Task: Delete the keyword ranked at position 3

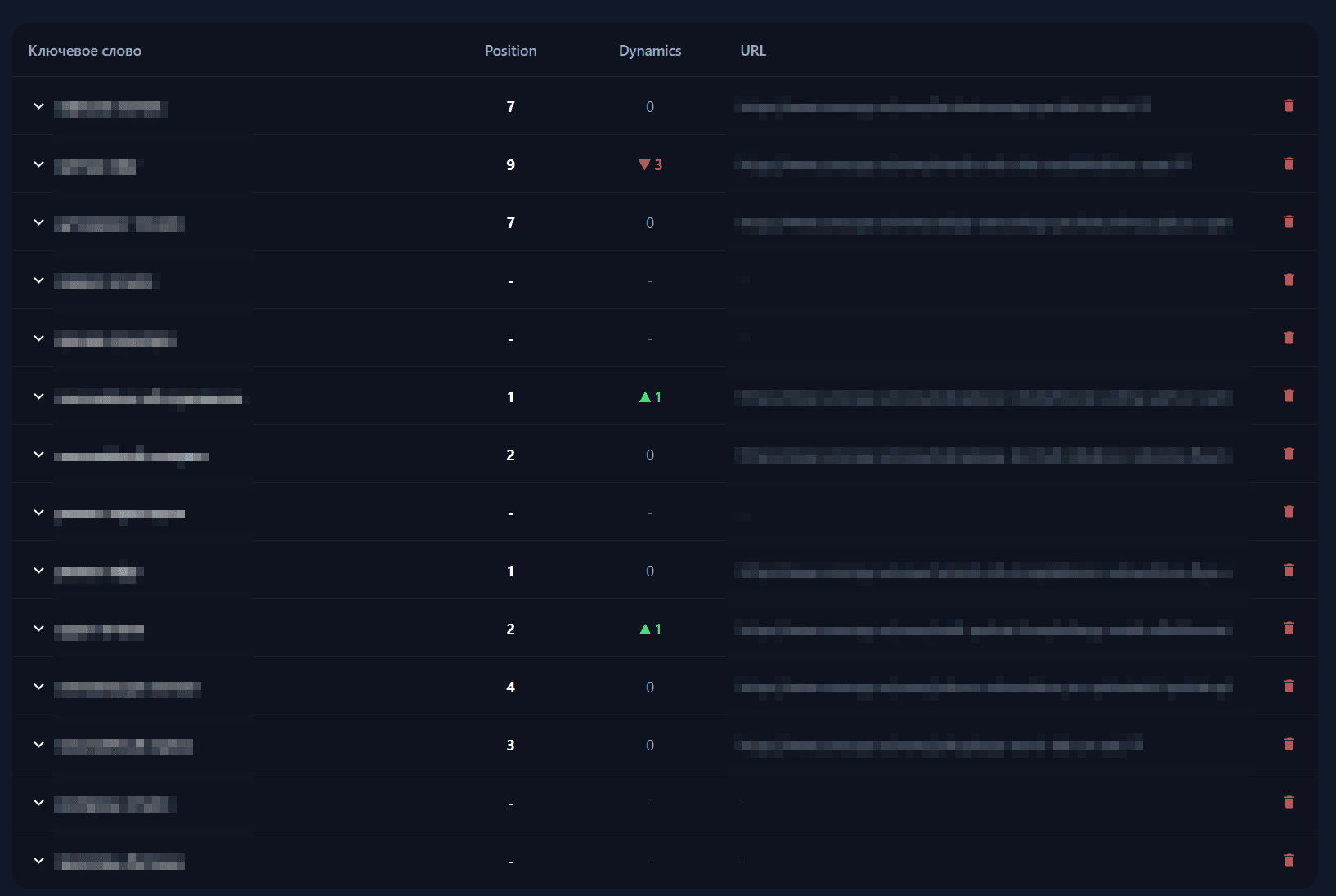Action: tap(1290, 745)
